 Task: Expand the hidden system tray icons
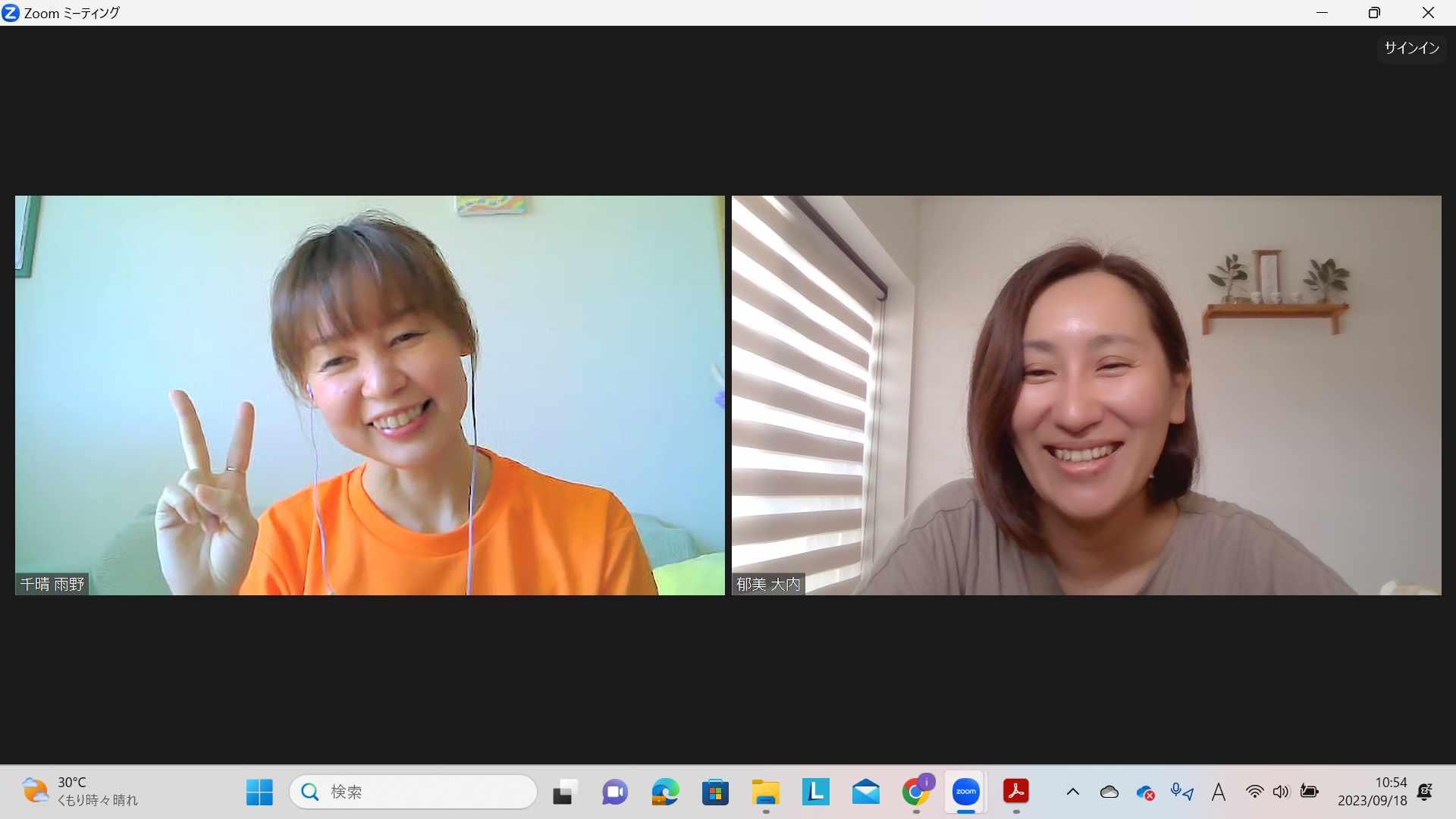(1072, 792)
